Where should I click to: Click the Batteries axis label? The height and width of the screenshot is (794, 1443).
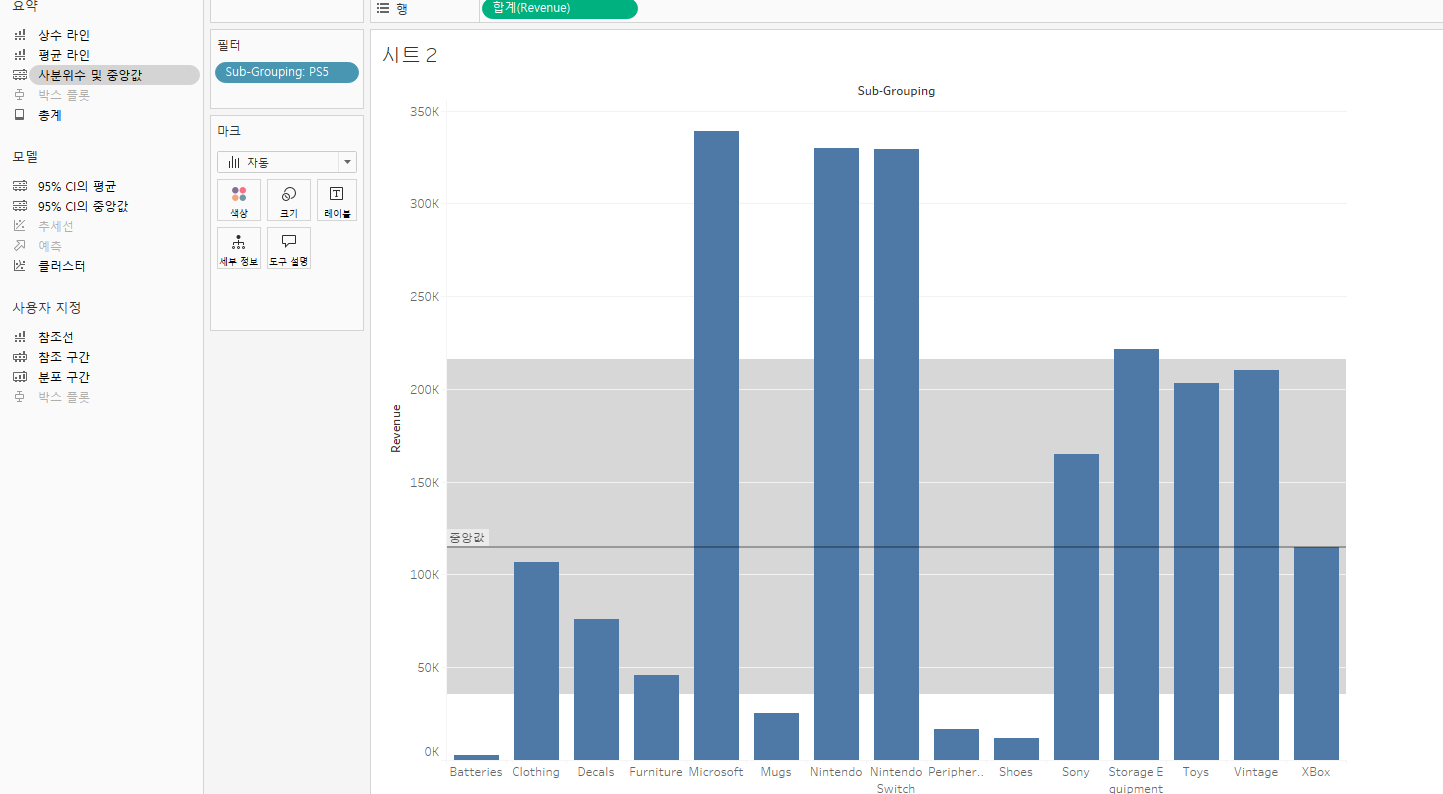coord(476,772)
